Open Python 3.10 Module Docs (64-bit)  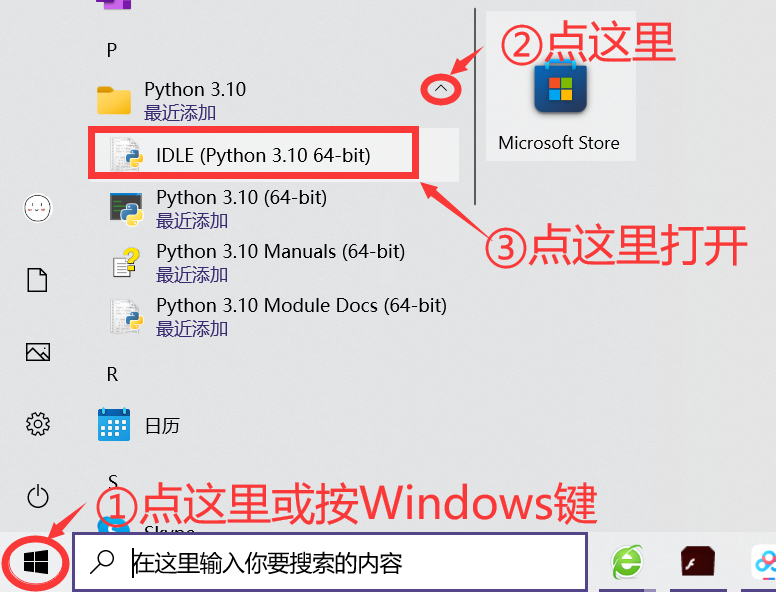click(274, 316)
